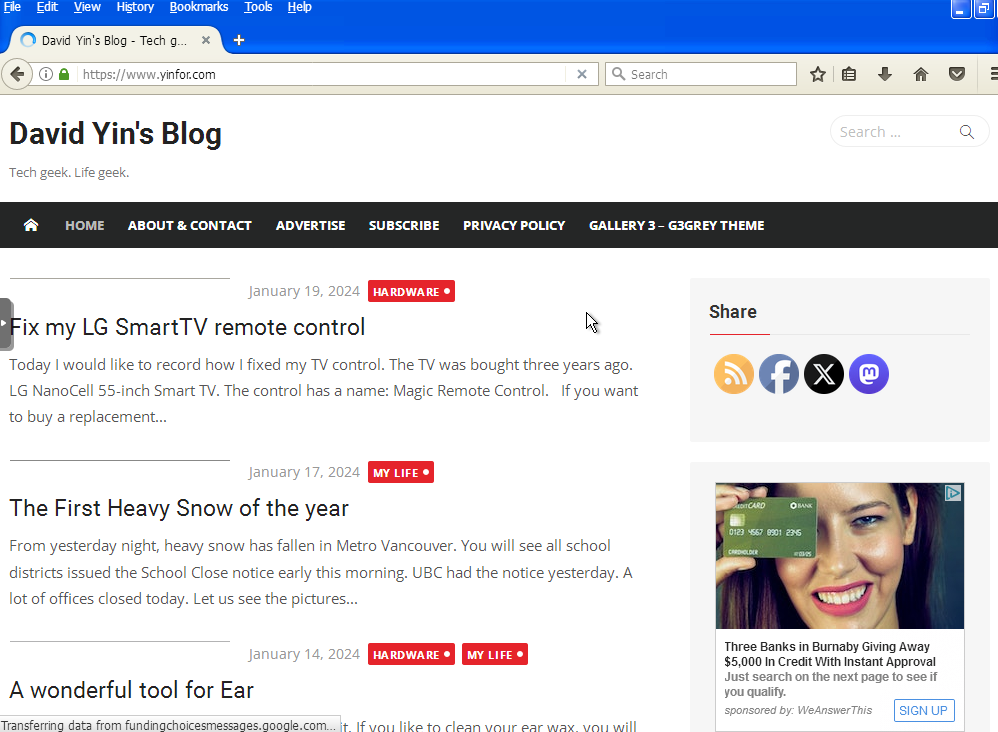The width and height of the screenshot is (998, 732).
Task: Click the X (Twitter) share icon
Action: pyautogui.click(x=823, y=374)
